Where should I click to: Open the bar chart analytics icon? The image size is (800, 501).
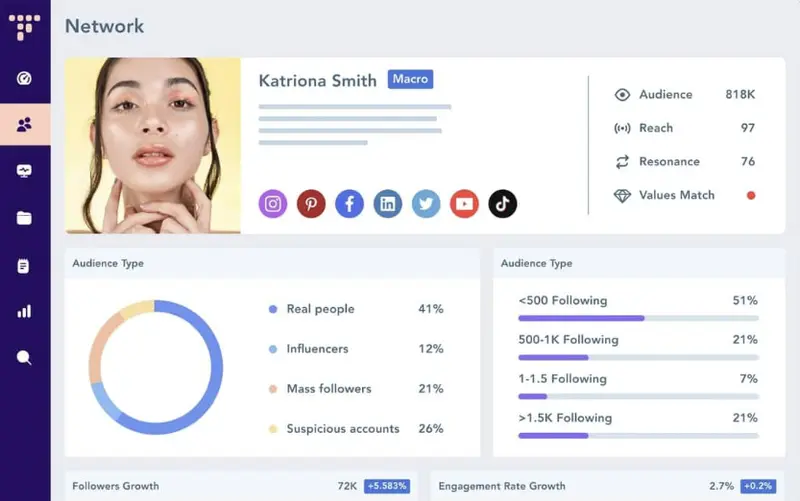25,311
